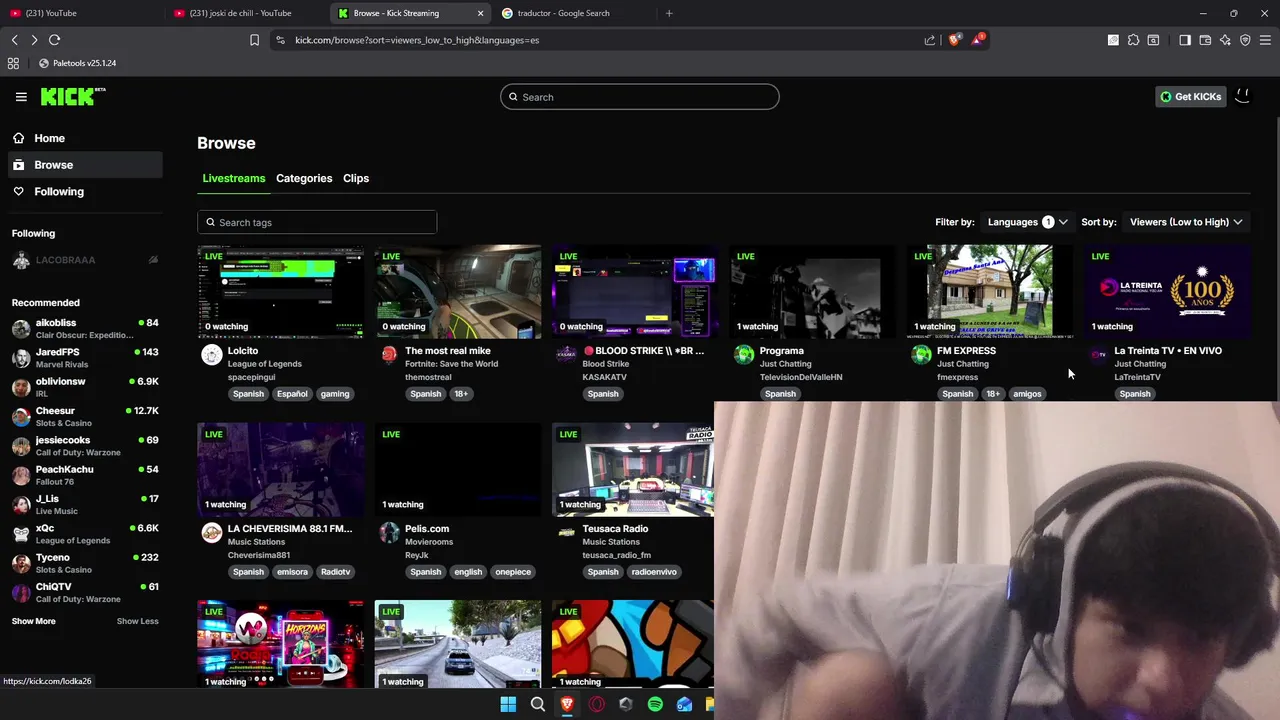Open Lolcito stream thumbnail
This screenshot has width=1280, height=720.
281,291
